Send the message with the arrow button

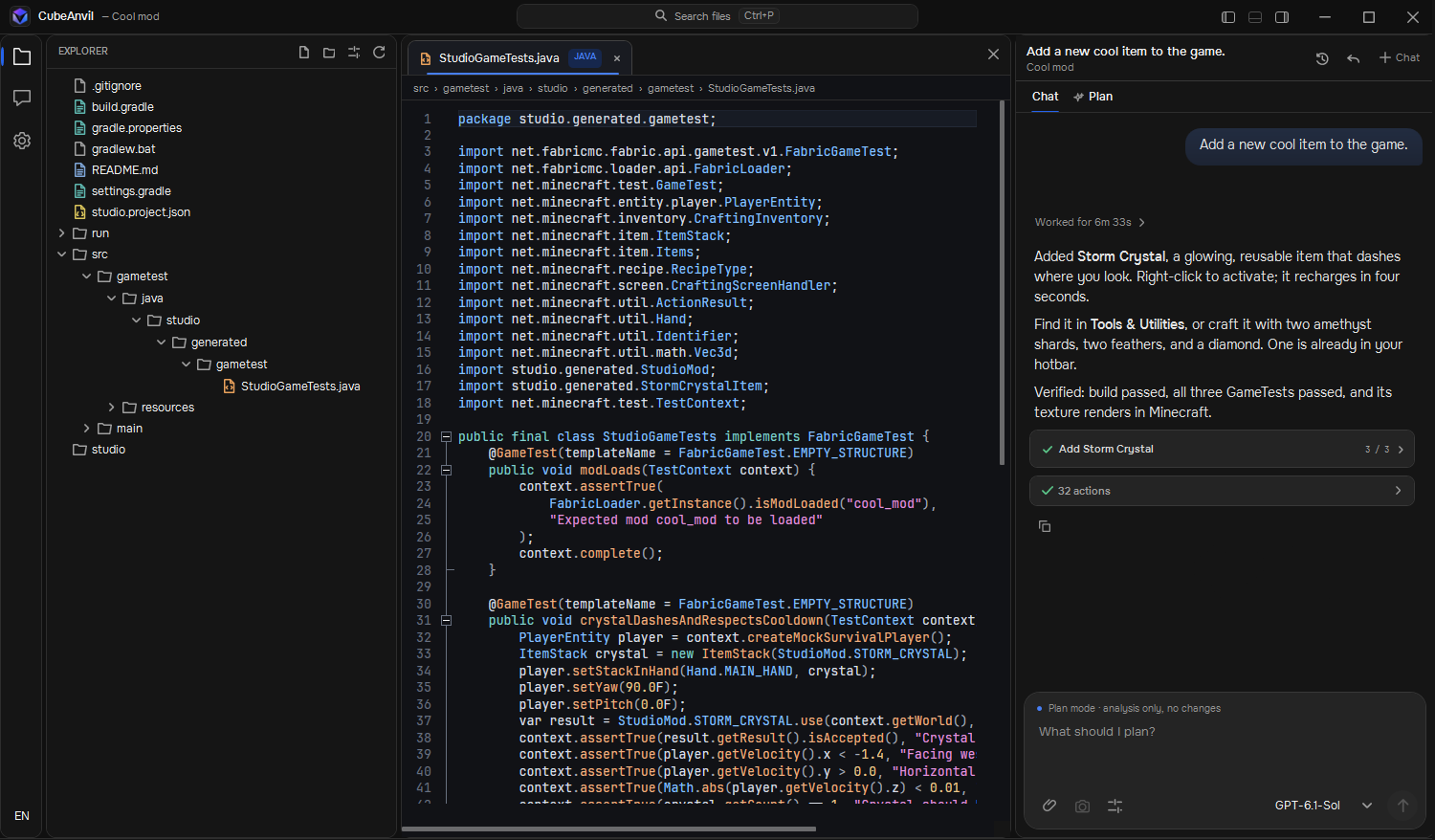[x=1402, y=806]
